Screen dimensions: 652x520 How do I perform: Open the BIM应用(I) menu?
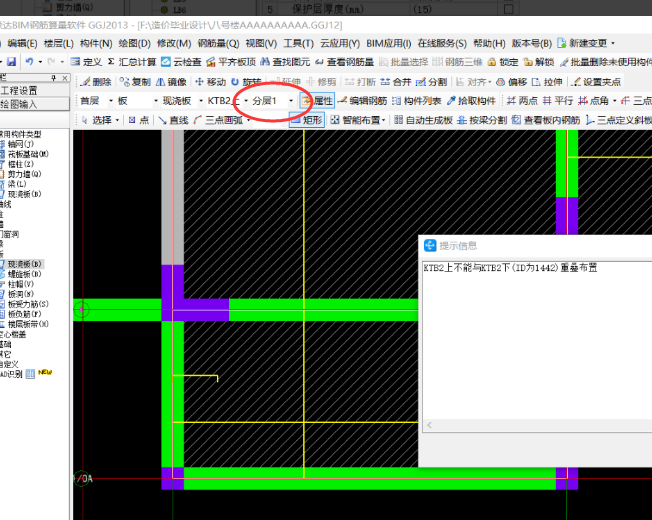[388, 43]
